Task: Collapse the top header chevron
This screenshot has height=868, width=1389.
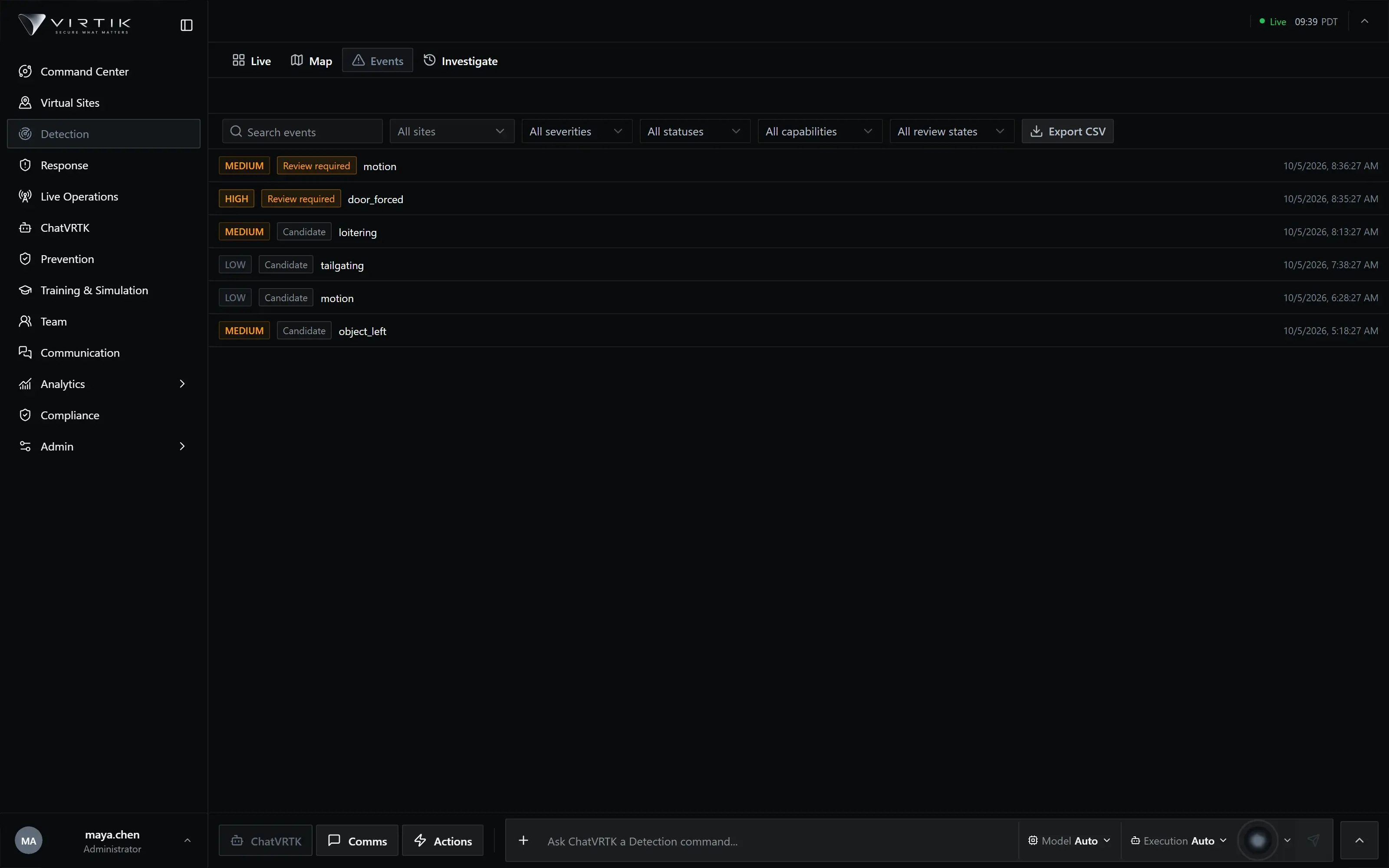Action: click(x=1365, y=21)
